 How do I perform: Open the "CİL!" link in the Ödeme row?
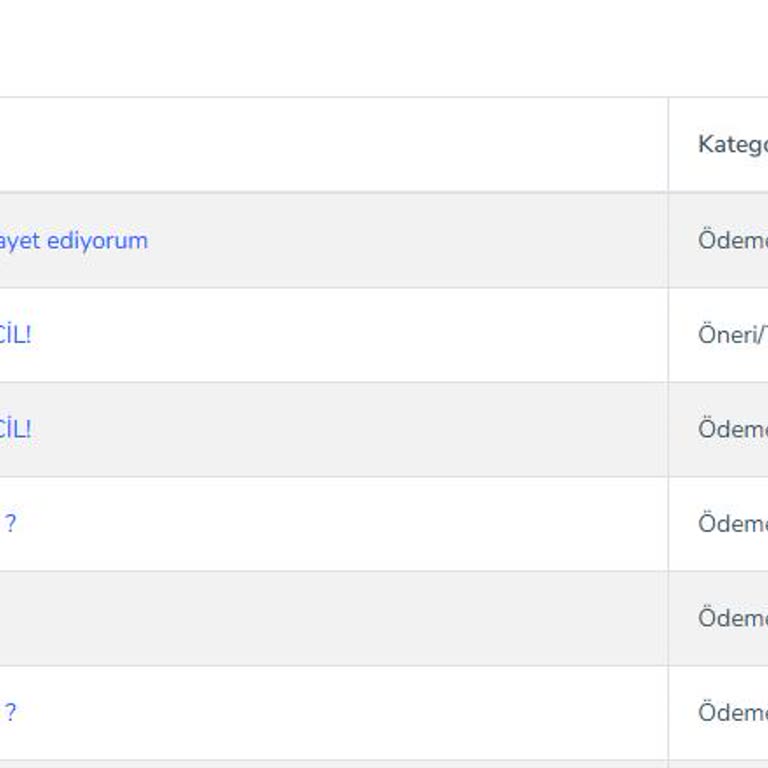(16, 430)
